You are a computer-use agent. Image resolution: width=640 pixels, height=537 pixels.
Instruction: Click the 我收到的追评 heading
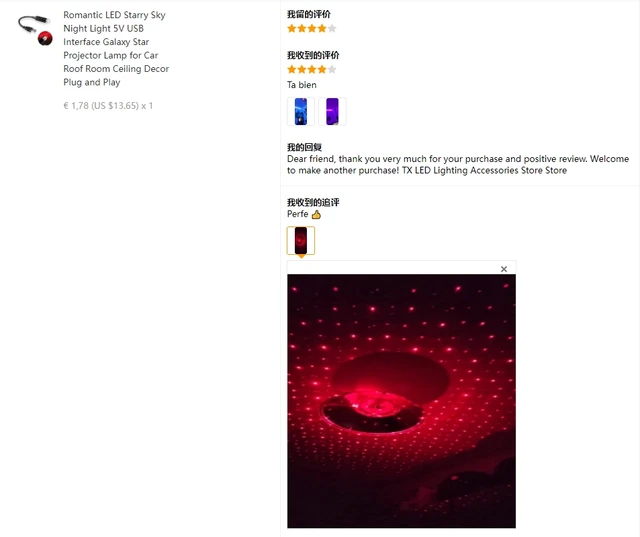click(x=313, y=202)
